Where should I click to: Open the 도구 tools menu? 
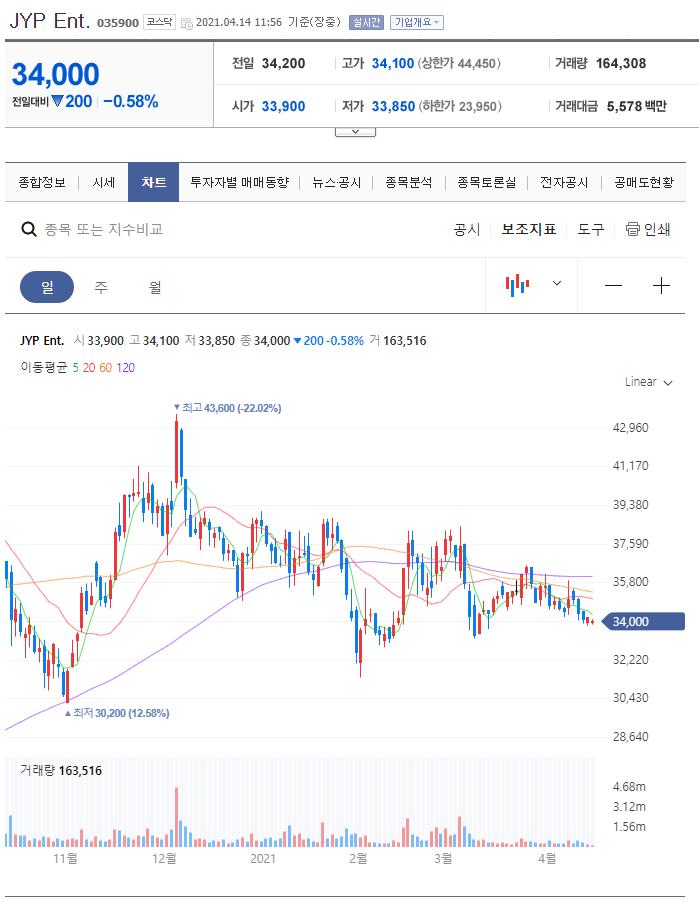tap(590, 229)
